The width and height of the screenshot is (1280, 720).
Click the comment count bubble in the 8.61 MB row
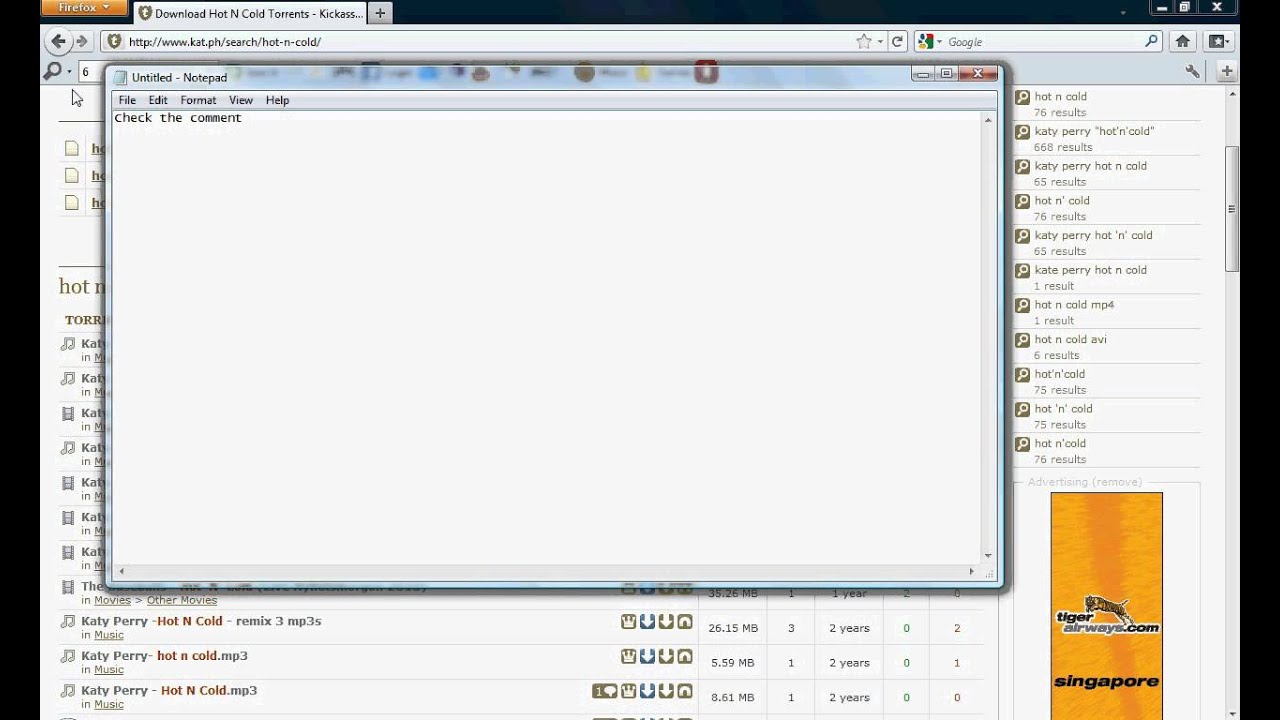[604, 691]
